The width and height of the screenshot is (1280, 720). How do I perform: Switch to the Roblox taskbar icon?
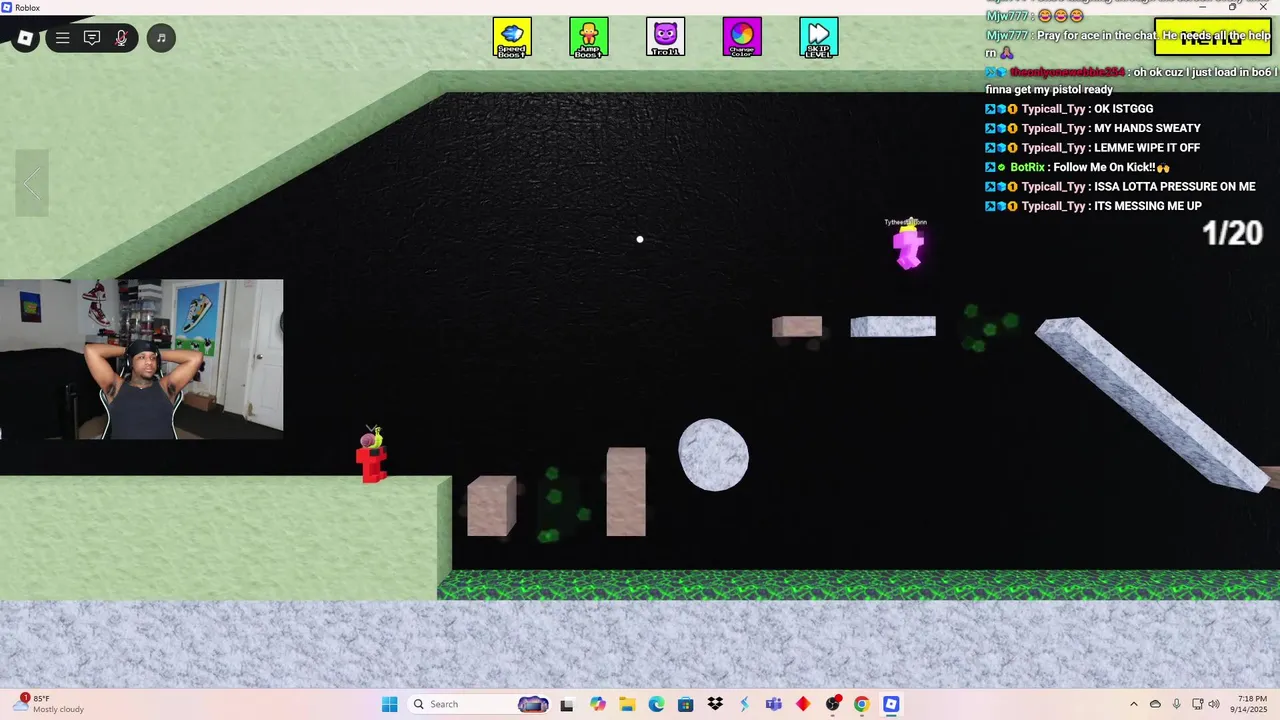click(x=891, y=704)
